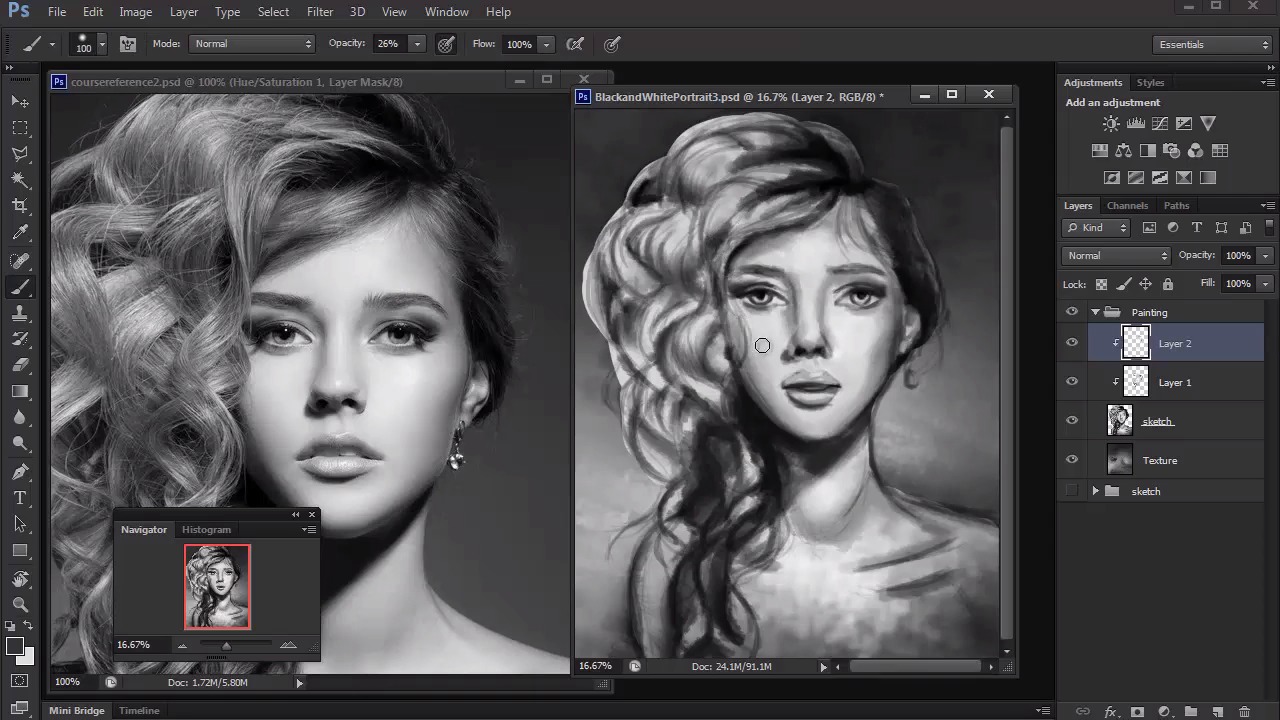Hide the Texture layer

1072,460
